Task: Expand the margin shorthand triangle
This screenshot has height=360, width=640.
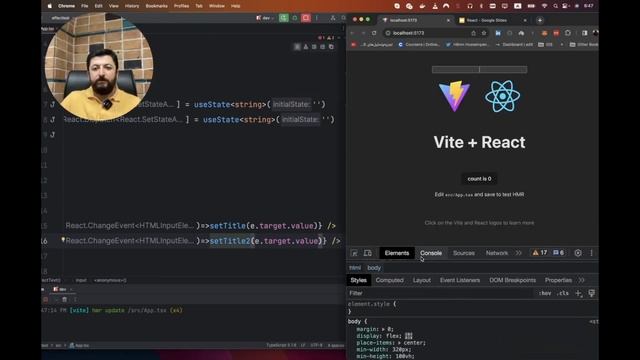Action: click(x=383, y=329)
